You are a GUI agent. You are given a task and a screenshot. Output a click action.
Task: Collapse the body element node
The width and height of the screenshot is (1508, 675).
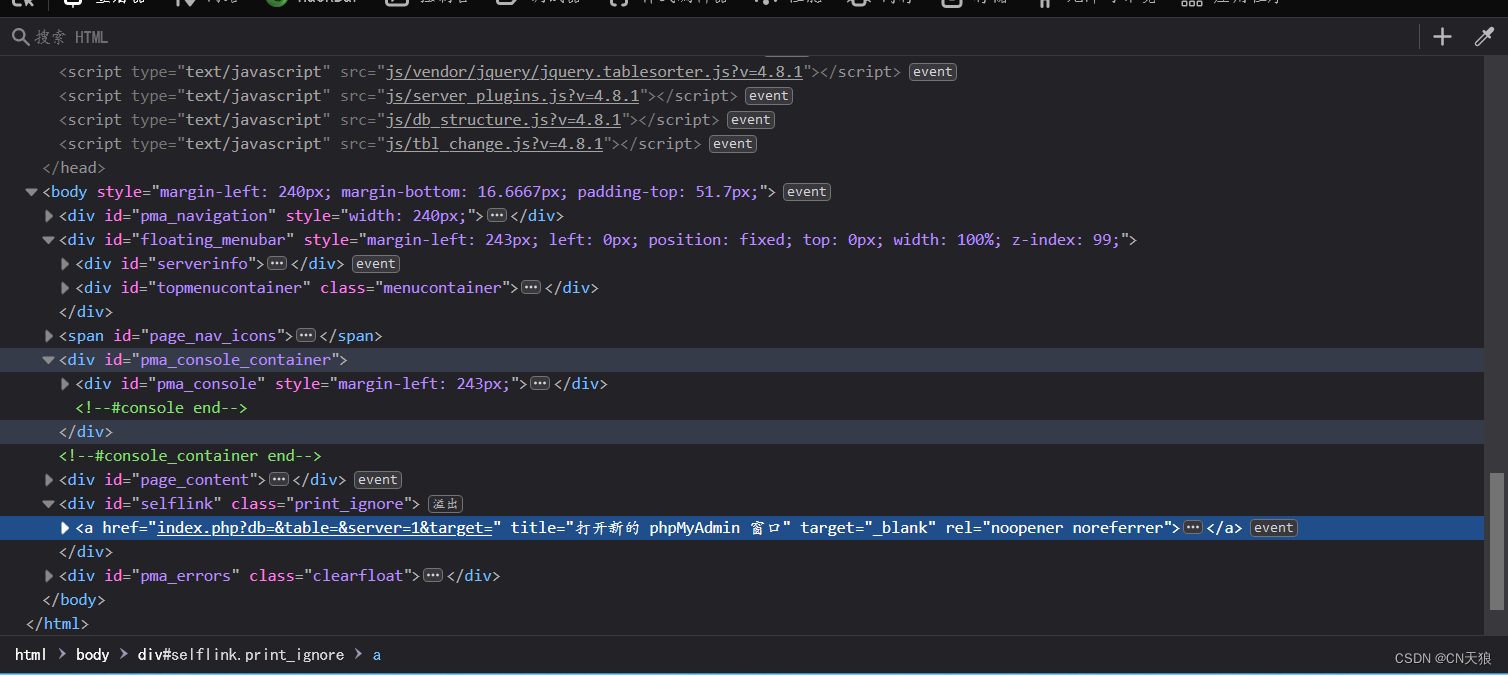(x=32, y=192)
